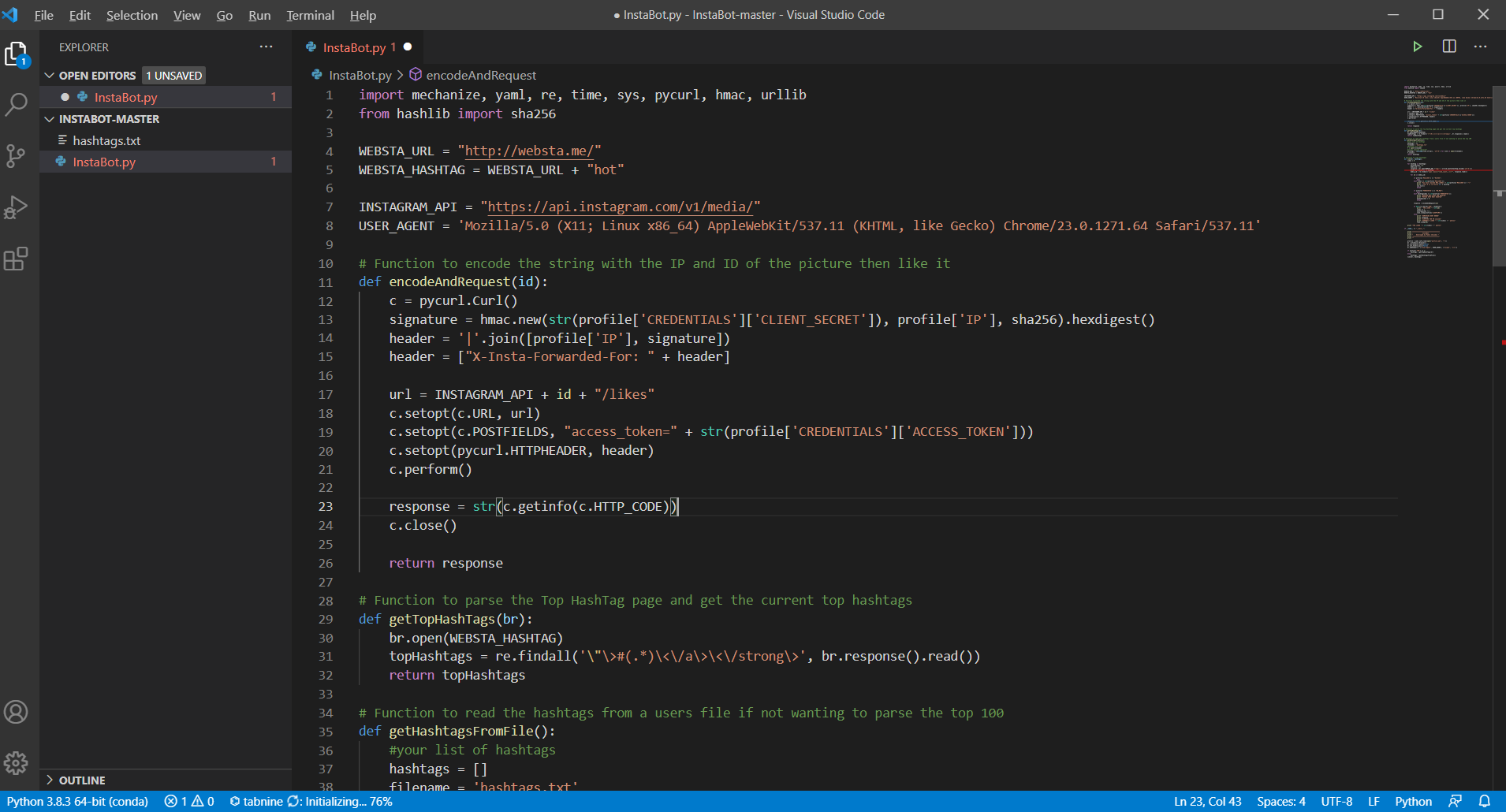Open the Run and Debug view
This screenshot has height=812, width=1506.
[16, 207]
